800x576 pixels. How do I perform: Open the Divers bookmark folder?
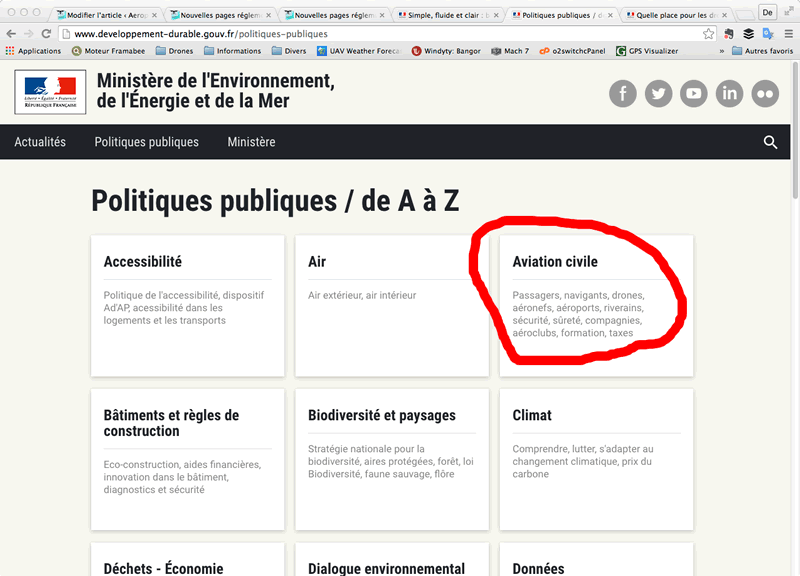[289, 51]
